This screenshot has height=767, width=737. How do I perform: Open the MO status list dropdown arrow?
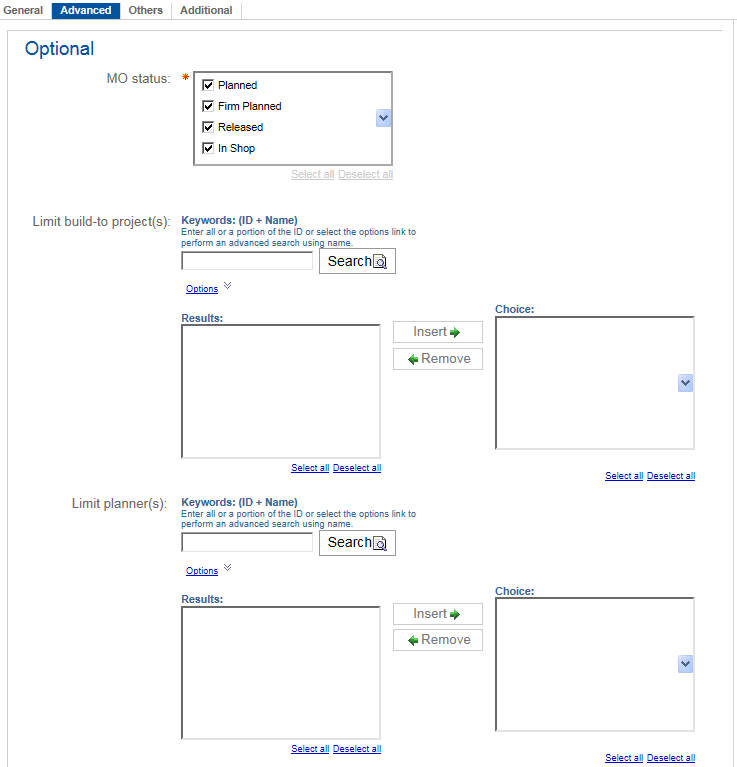point(383,118)
